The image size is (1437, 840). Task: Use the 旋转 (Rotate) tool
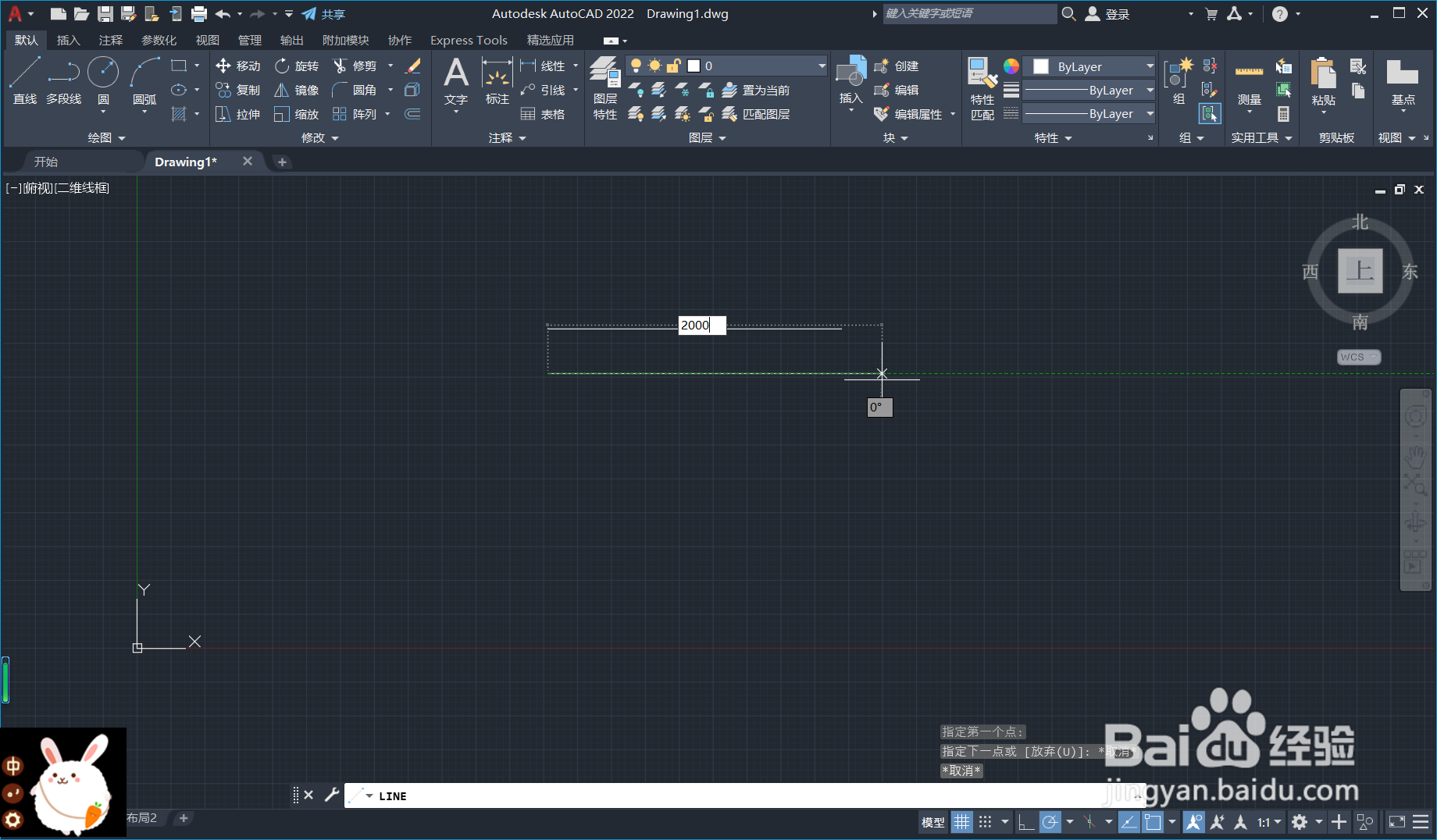point(297,66)
